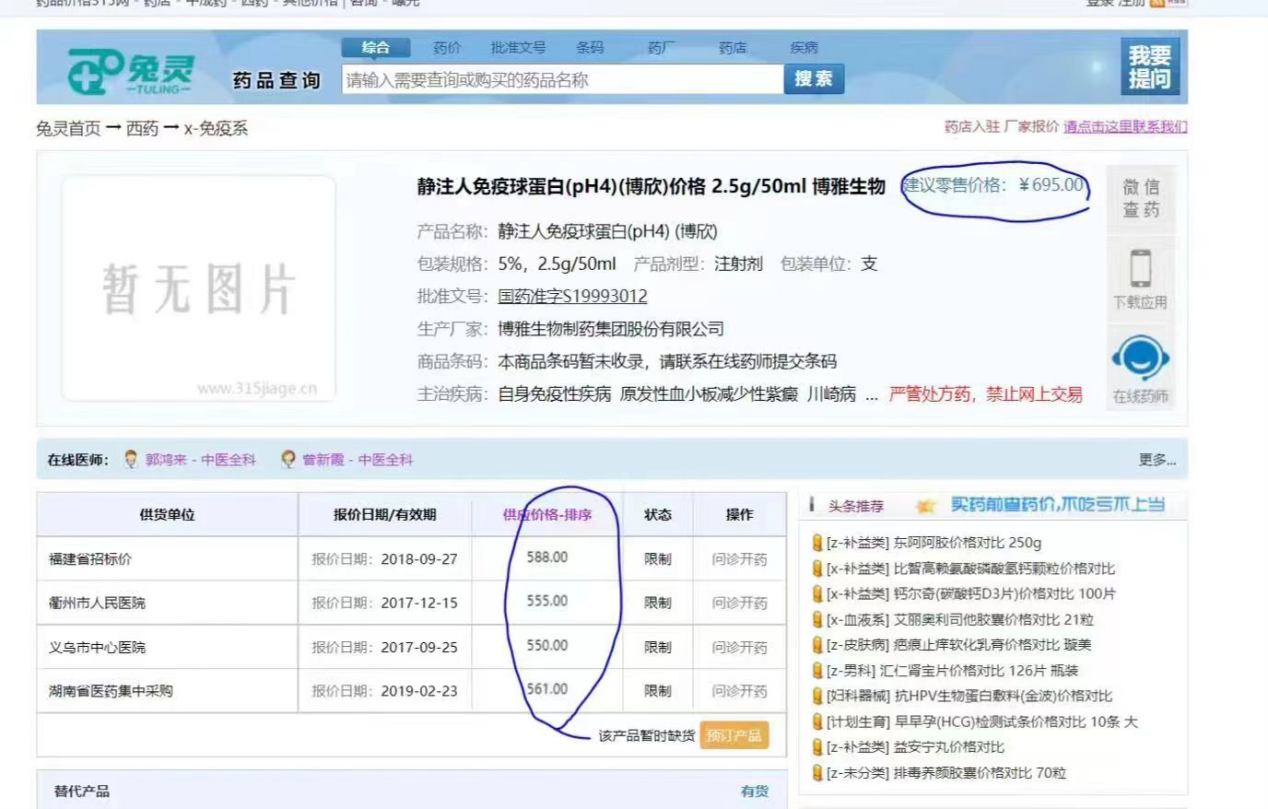The width and height of the screenshot is (1268, 809).
Task: Select the 药厂 search tab
Action: pos(661,47)
